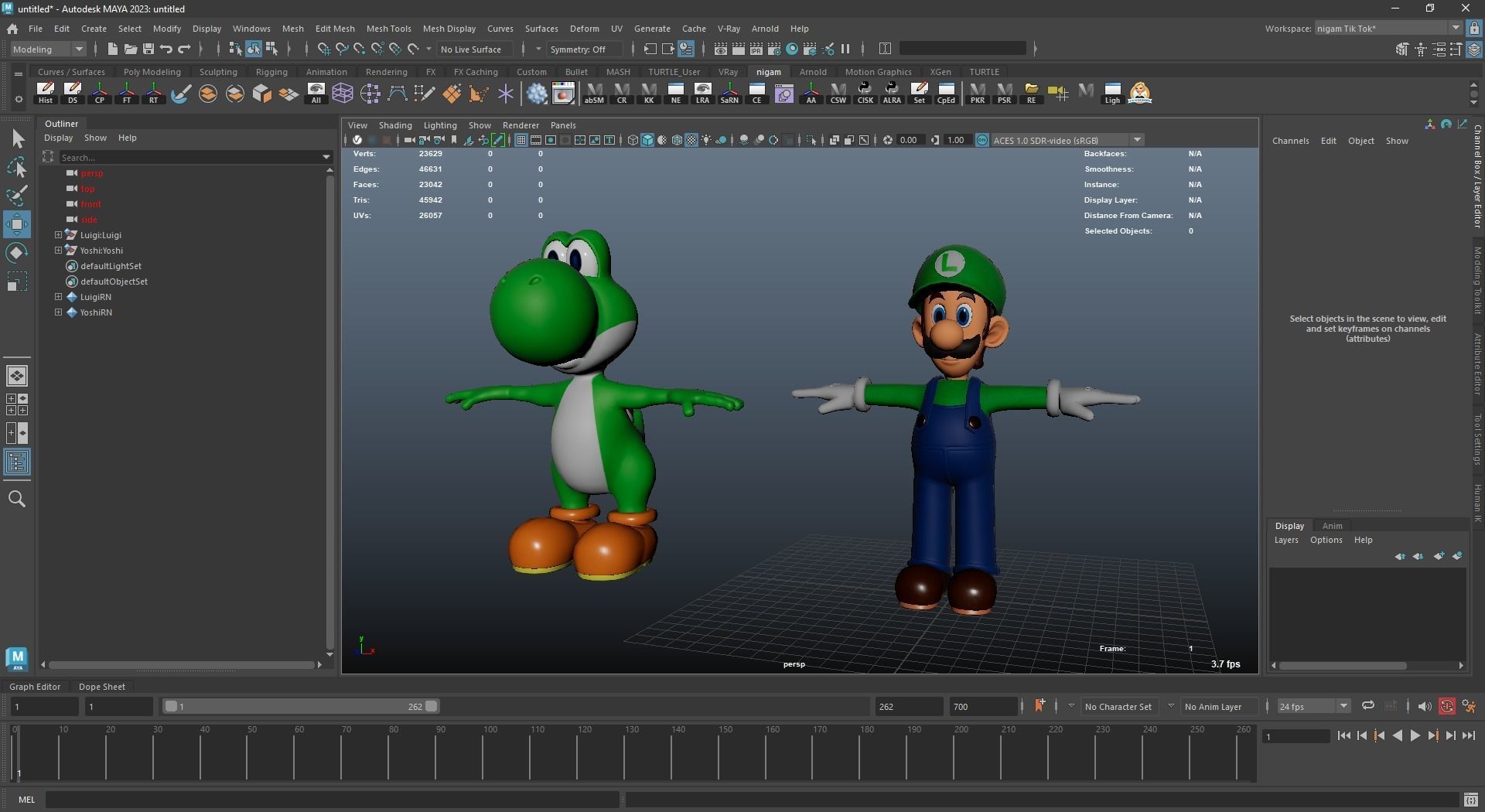Click the CpEd shelf icon
Screen dimensions: 1485x812
coord(946,93)
